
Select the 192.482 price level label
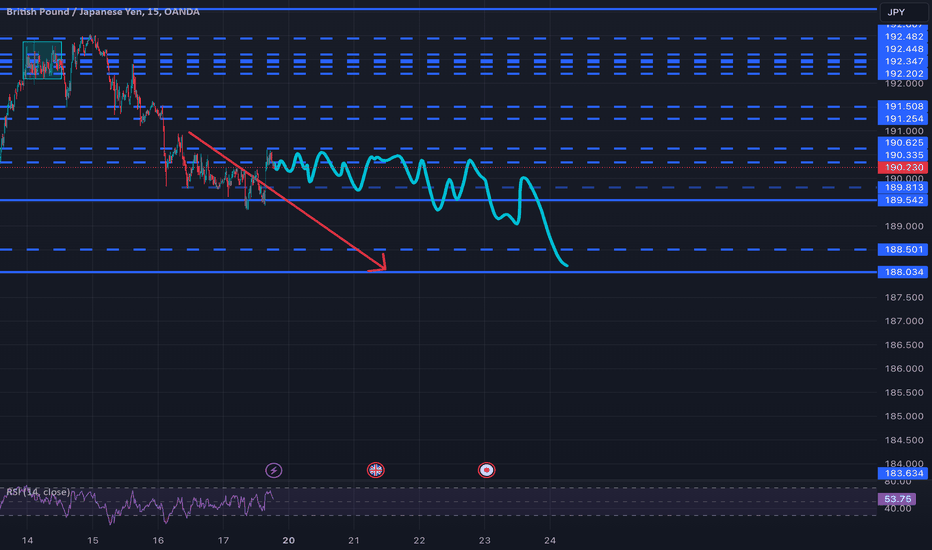point(903,37)
